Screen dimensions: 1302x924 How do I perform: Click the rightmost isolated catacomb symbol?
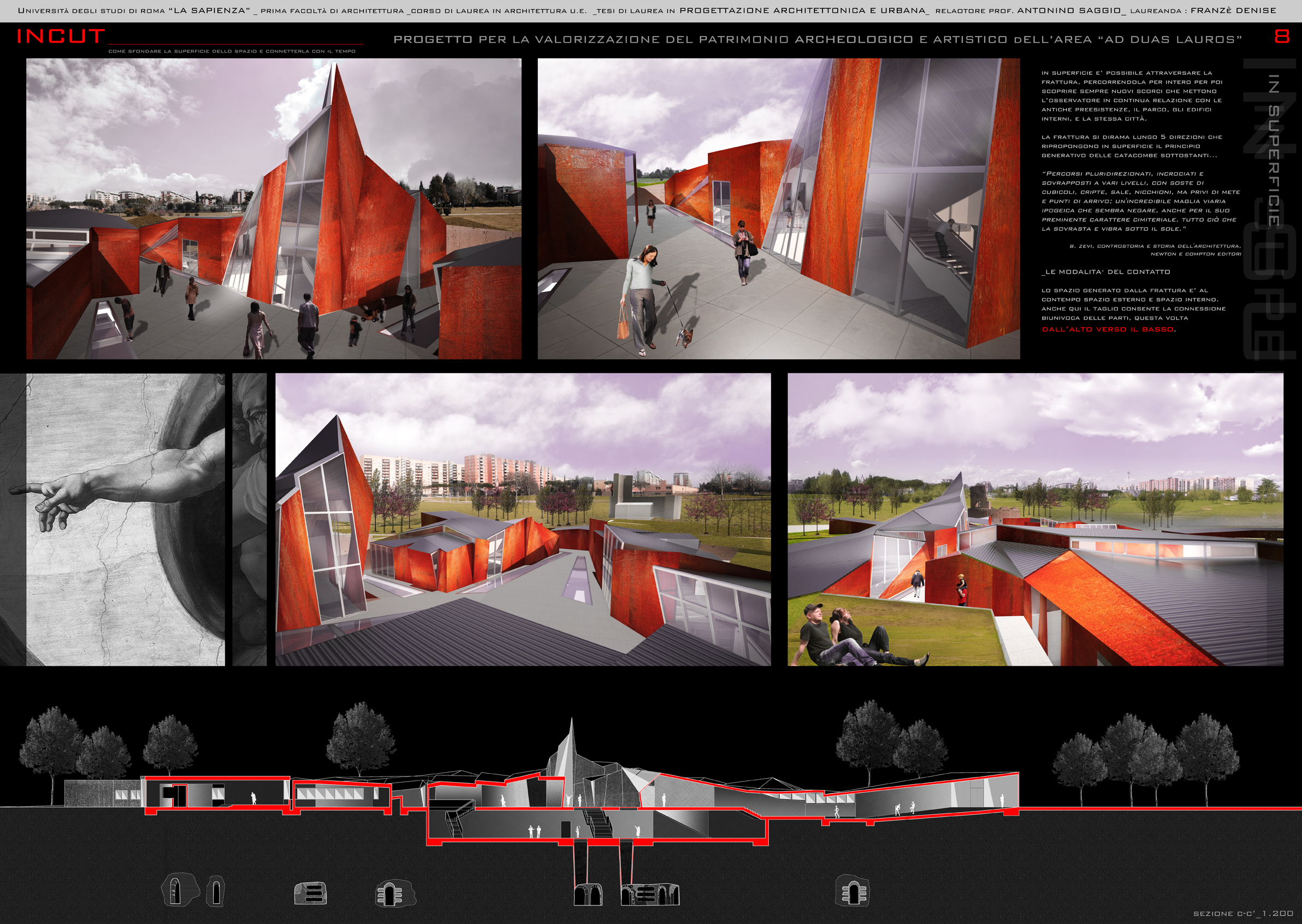click(x=852, y=892)
